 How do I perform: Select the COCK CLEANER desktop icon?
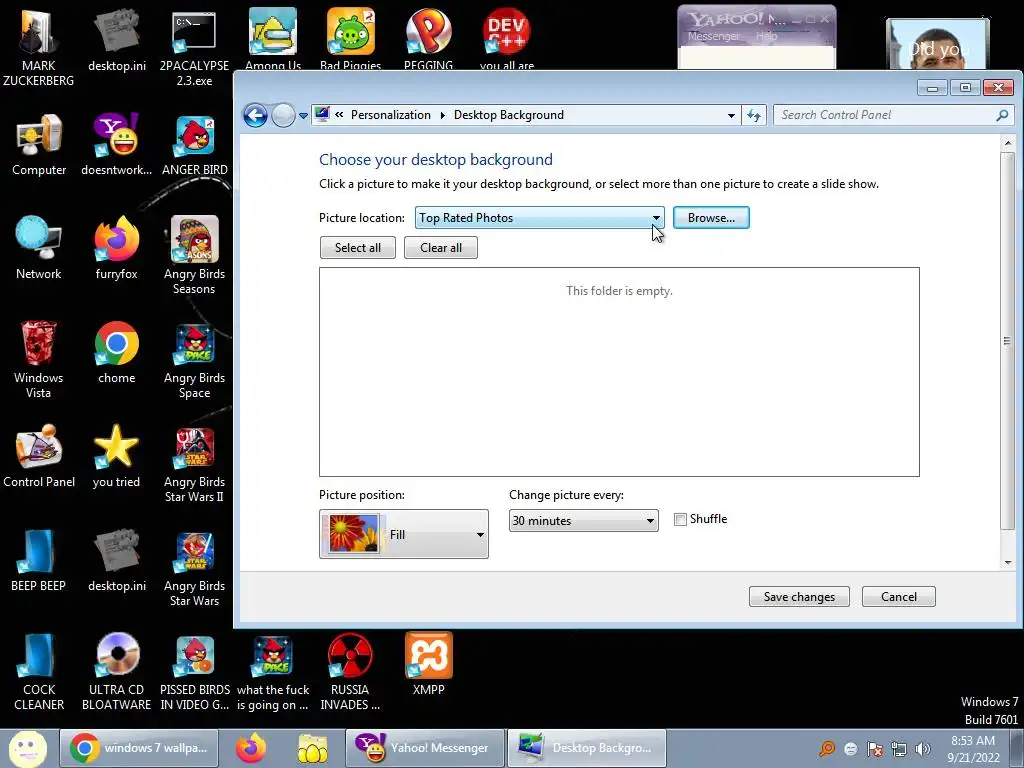tap(39, 671)
